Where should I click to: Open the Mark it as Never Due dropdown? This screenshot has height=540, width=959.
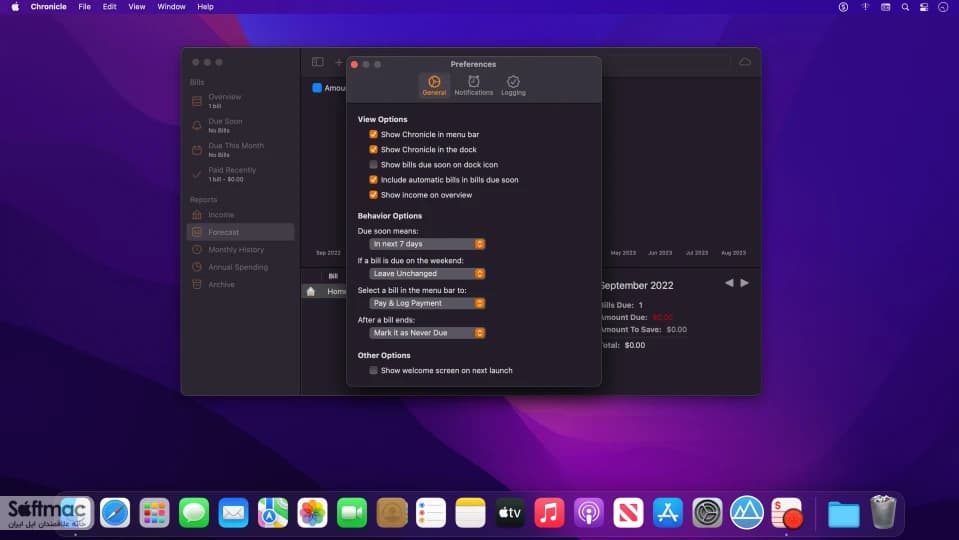click(427, 333)
